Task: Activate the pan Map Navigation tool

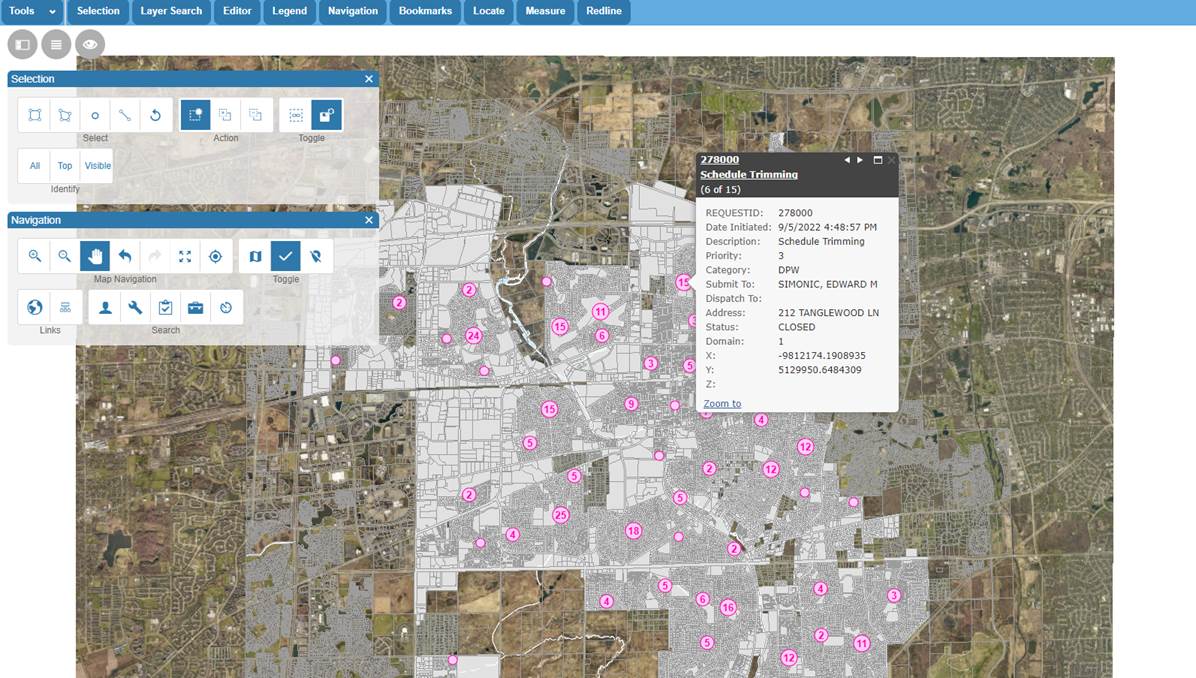Action: coord(94,256)
